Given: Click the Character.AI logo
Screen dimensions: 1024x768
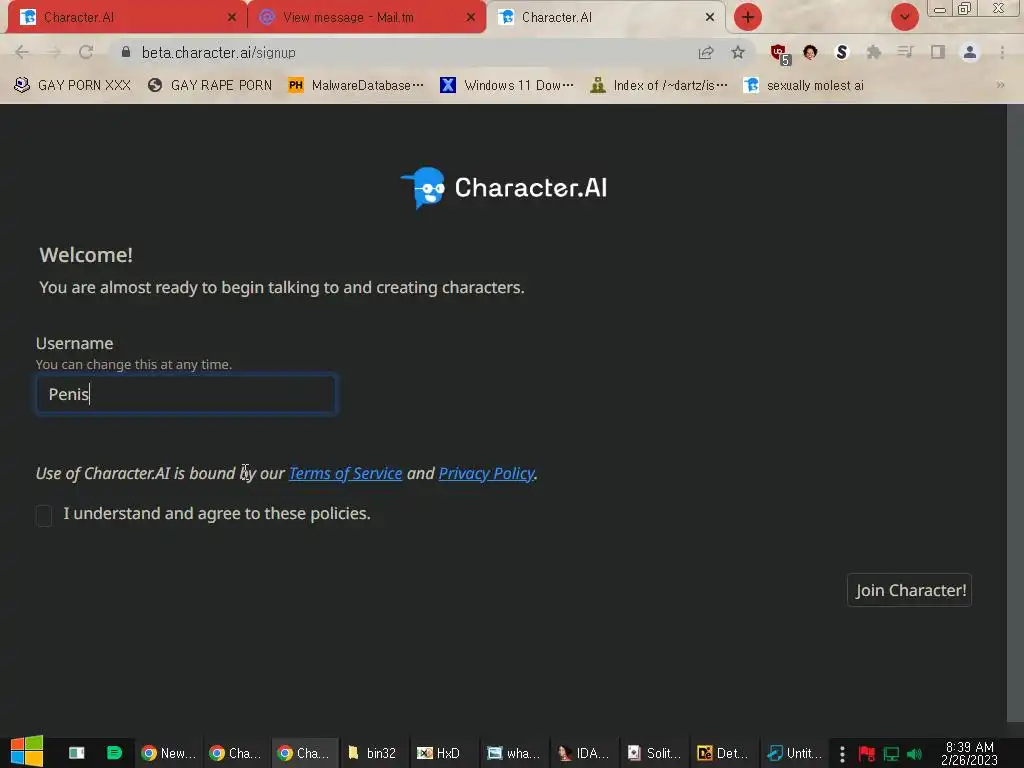Looking at the screenshot, I should tap(504, 187).
